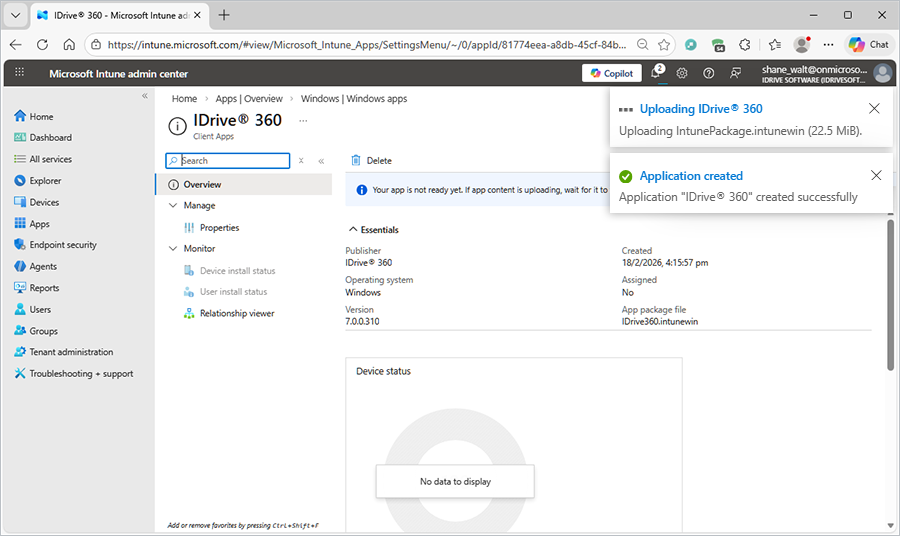Viewport: 900px width, 536px height.
Task: Dismiss the Uploading IDrive® 360 notification
Action: [874, 108]
